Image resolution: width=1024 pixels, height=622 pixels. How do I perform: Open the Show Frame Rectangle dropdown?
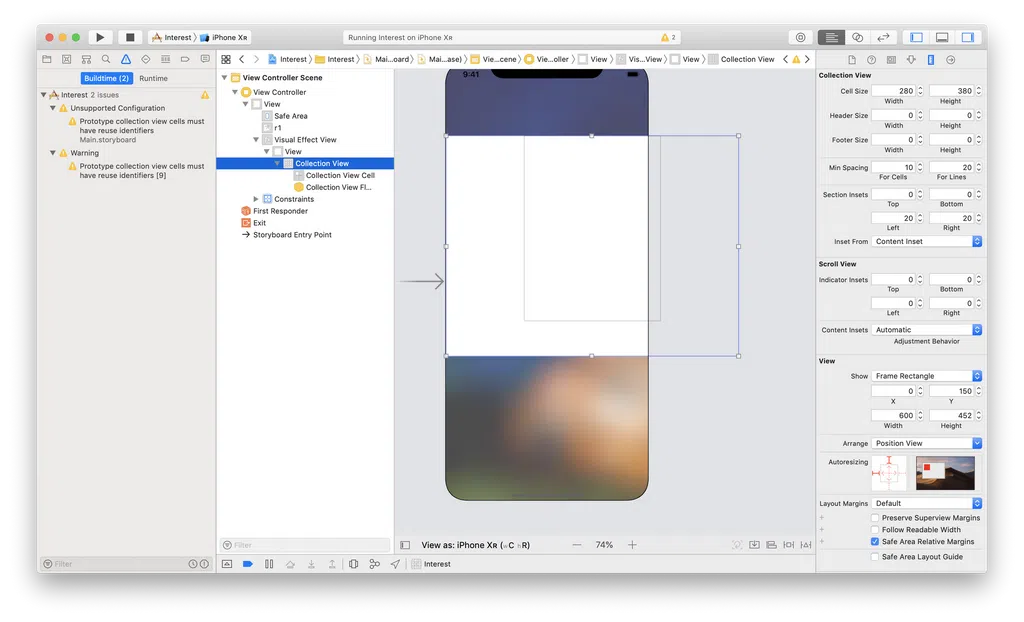pyautogui.click(x=927, y=376)
